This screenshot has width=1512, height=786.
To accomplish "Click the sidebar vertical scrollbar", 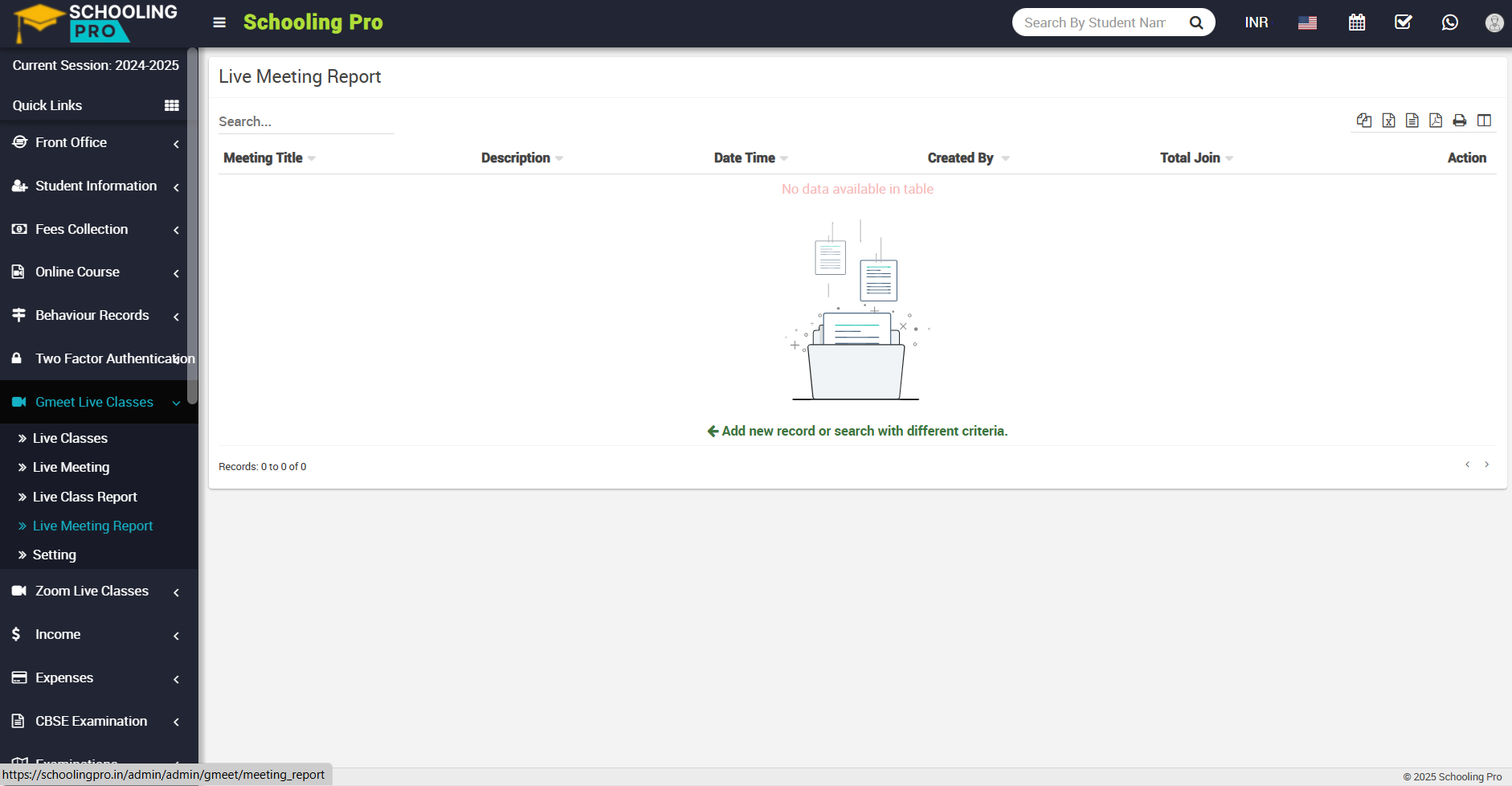I will tap(192, 225).
